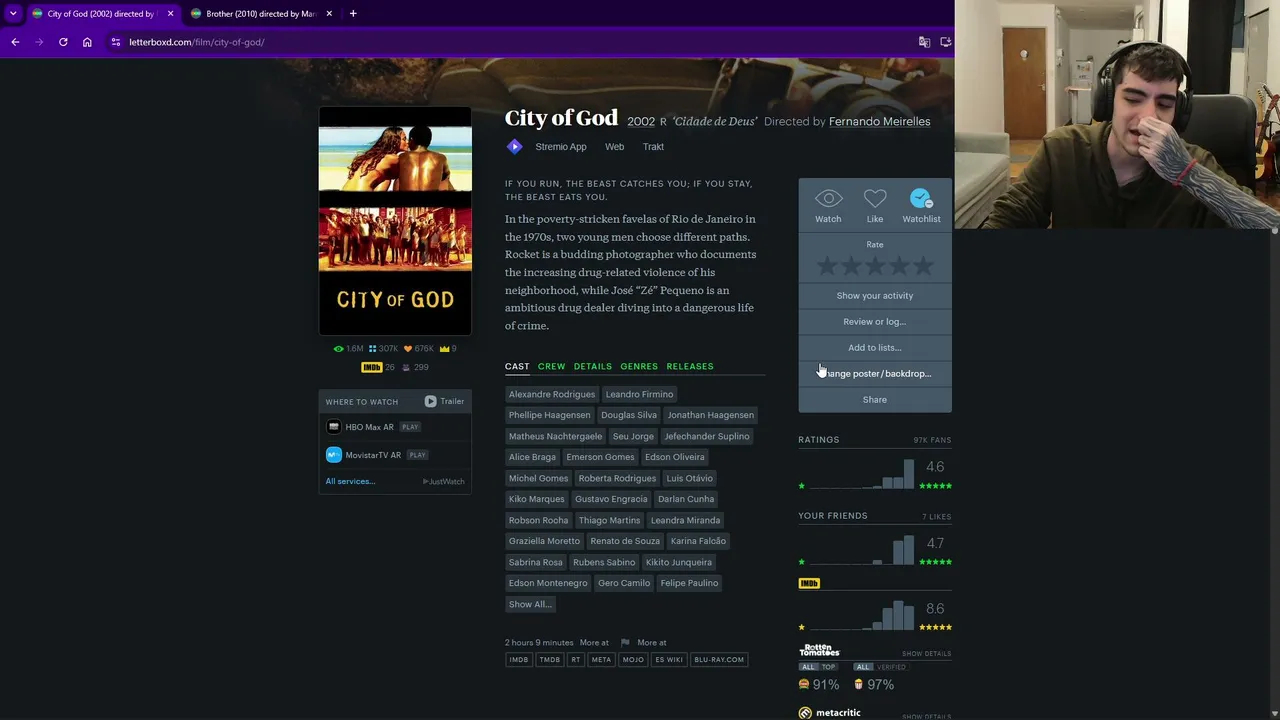The height and width of the screenshot is (720, 1280).
Task: Click the blue lists-count grid icon
Action: [x=372, y=349]
